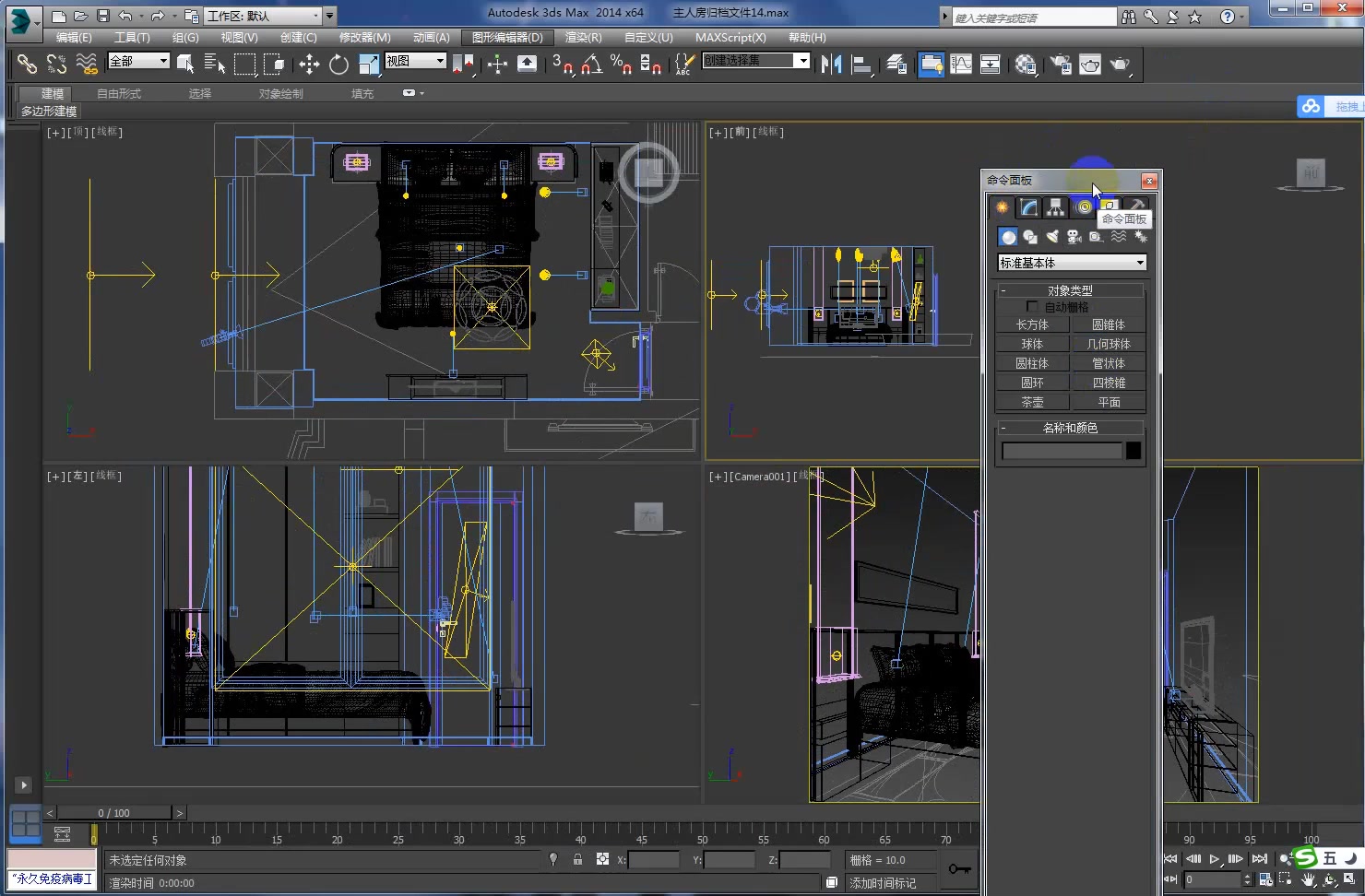Screen dimensions: 1365x896
Task: Open the 标准基本体 dropdown
Action: pos(1072,263)
